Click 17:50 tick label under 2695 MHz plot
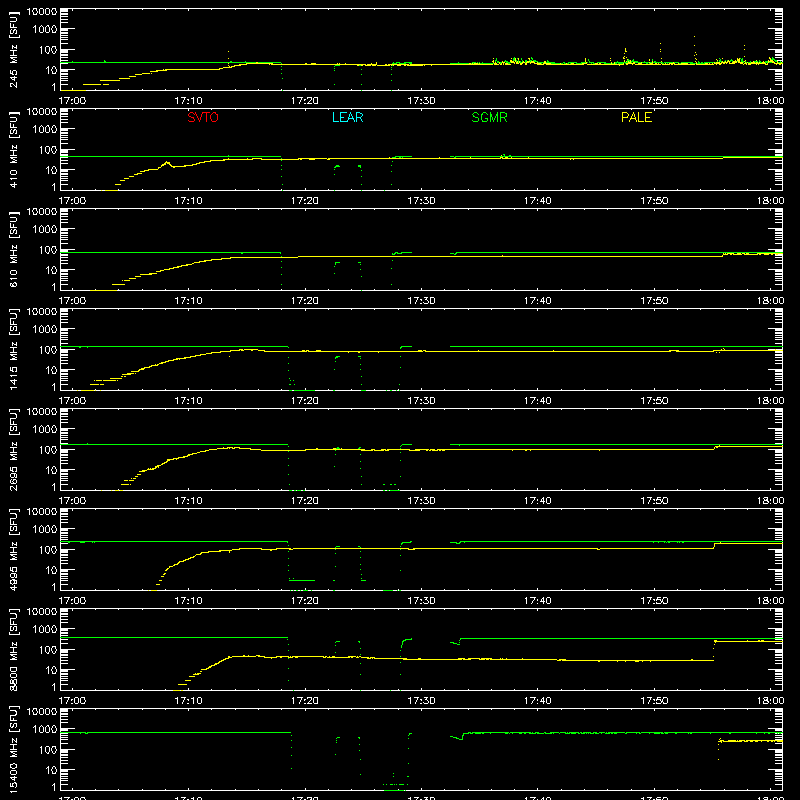800x800 pixels. coord(654,501)
